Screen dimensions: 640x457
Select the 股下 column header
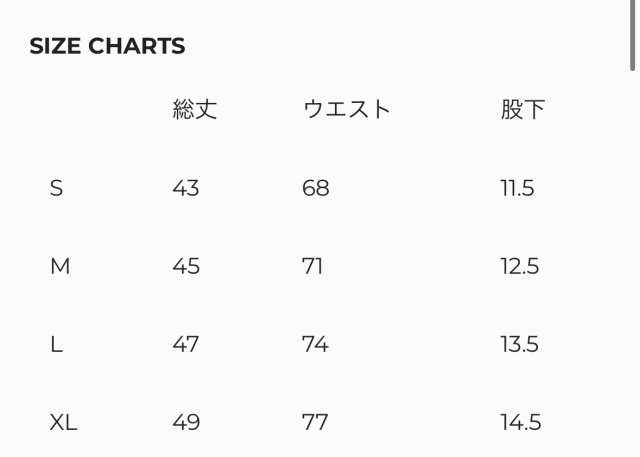click(x=523, y=110)
